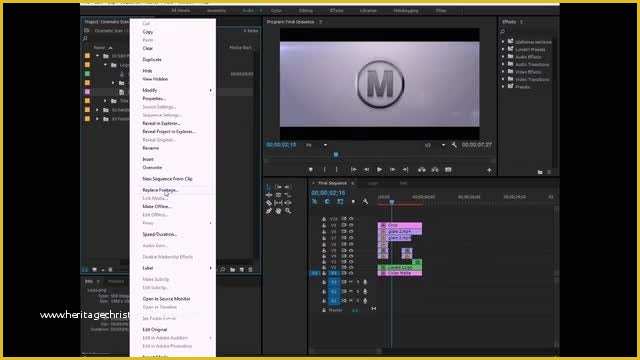Click the Extract button in Program monitor
The width and height of the screenshot is (640, 360).
(435, 169)
